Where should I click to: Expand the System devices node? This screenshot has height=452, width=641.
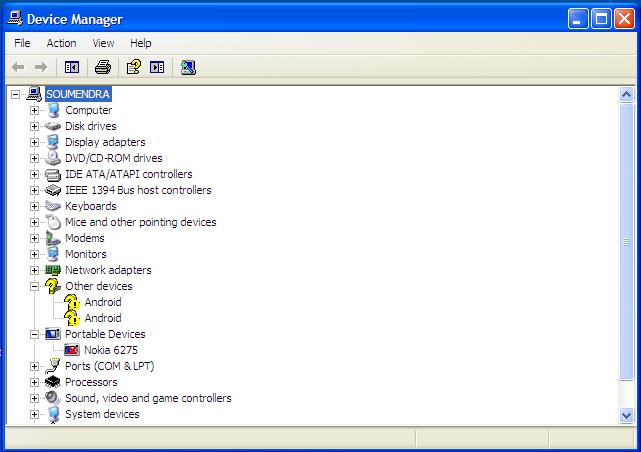pyautogui.click(x=34, y=414)
